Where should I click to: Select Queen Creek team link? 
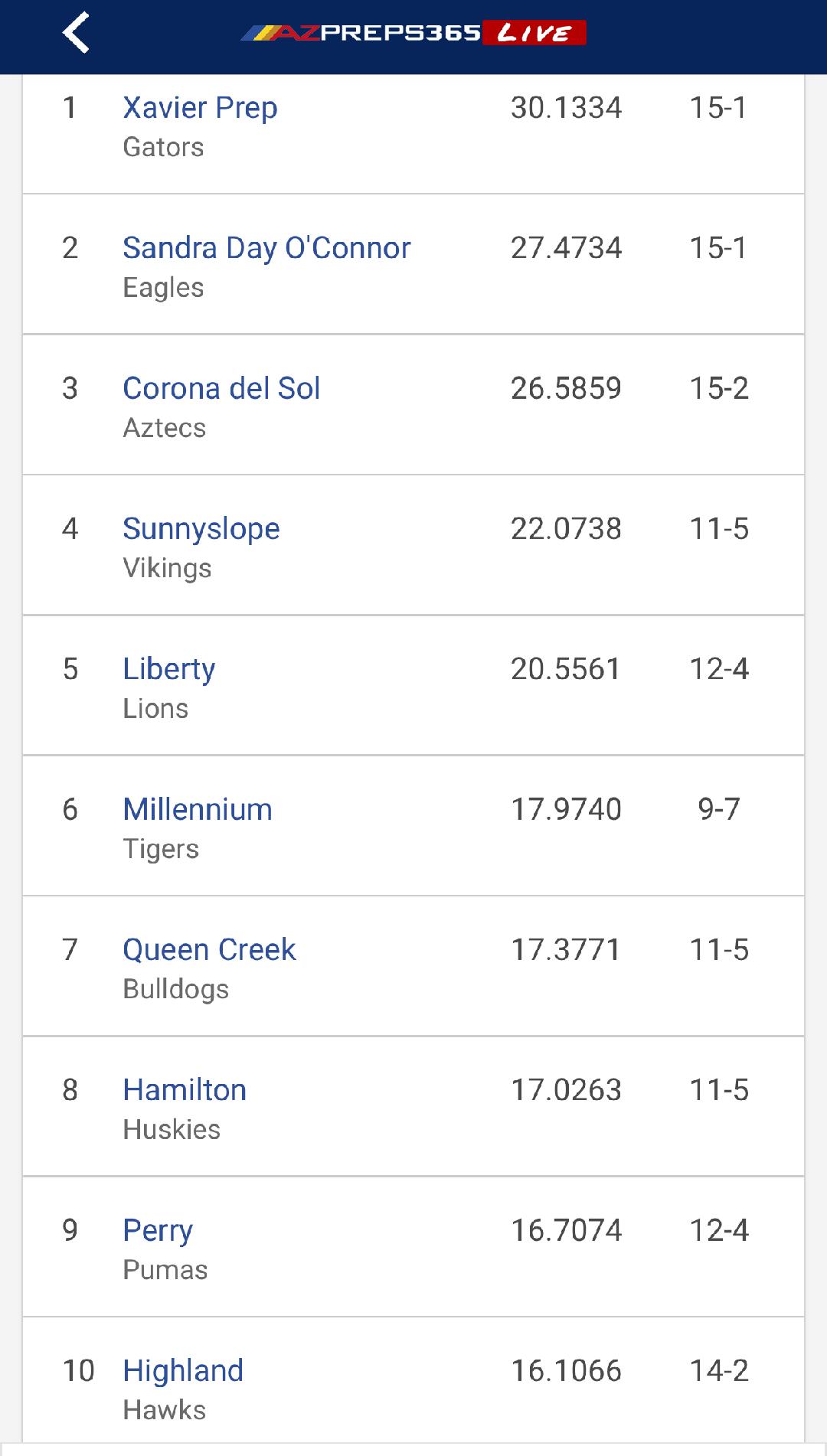pos(209,949)
